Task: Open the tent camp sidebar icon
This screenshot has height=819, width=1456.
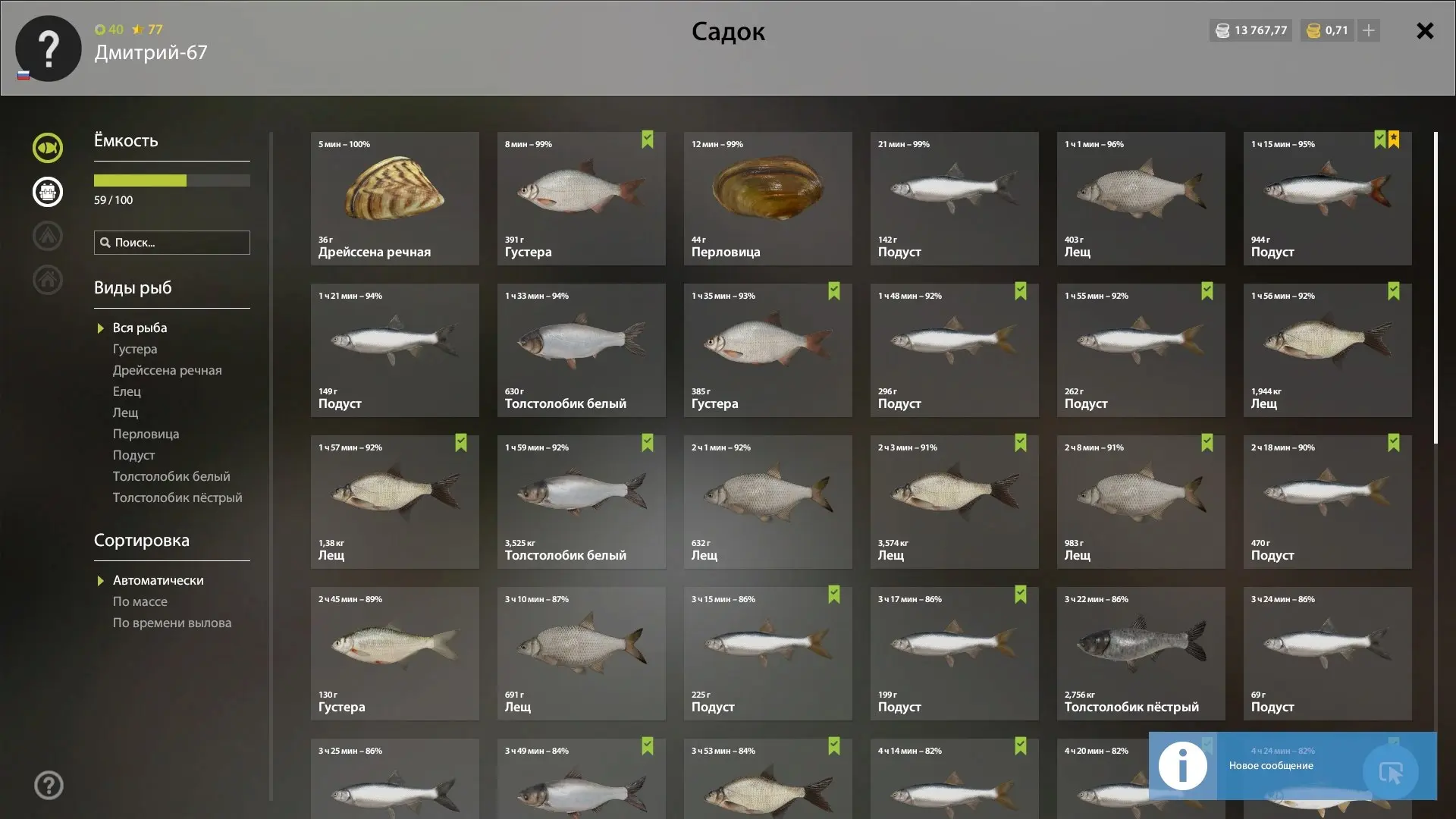Action: [x=48, y=236]
